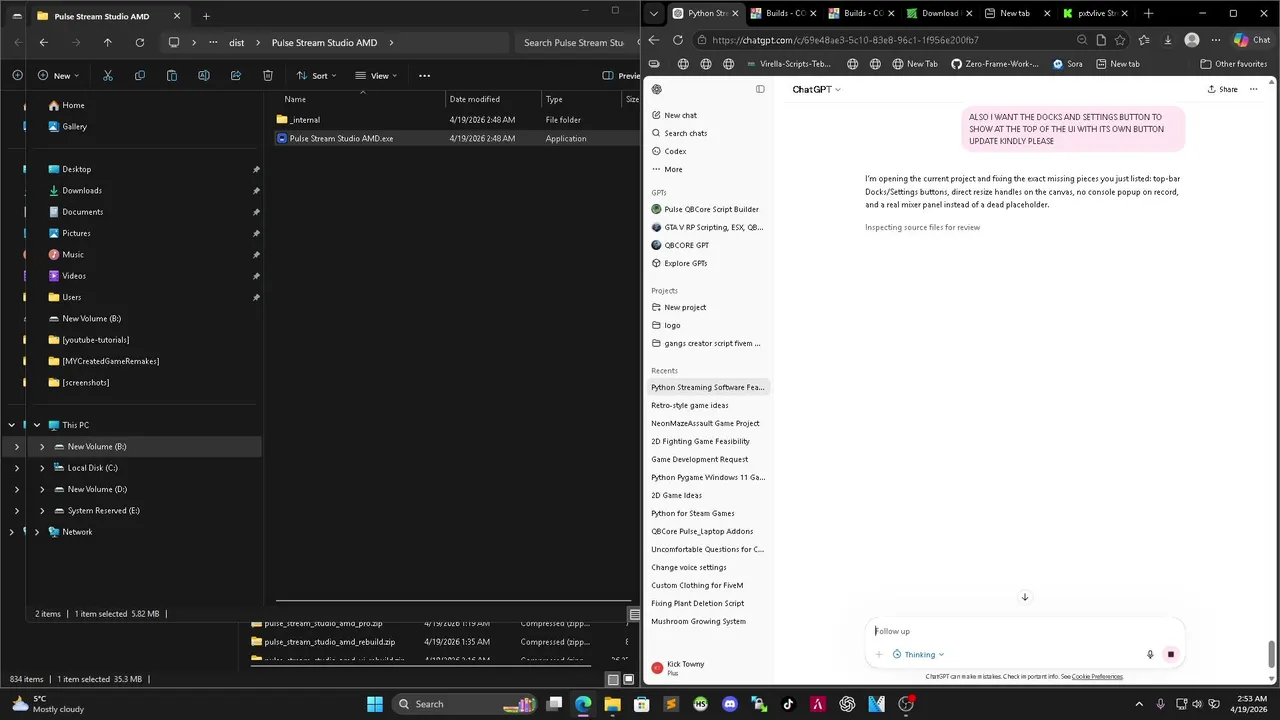Navigate back in File Explorer

coord(44,43)
